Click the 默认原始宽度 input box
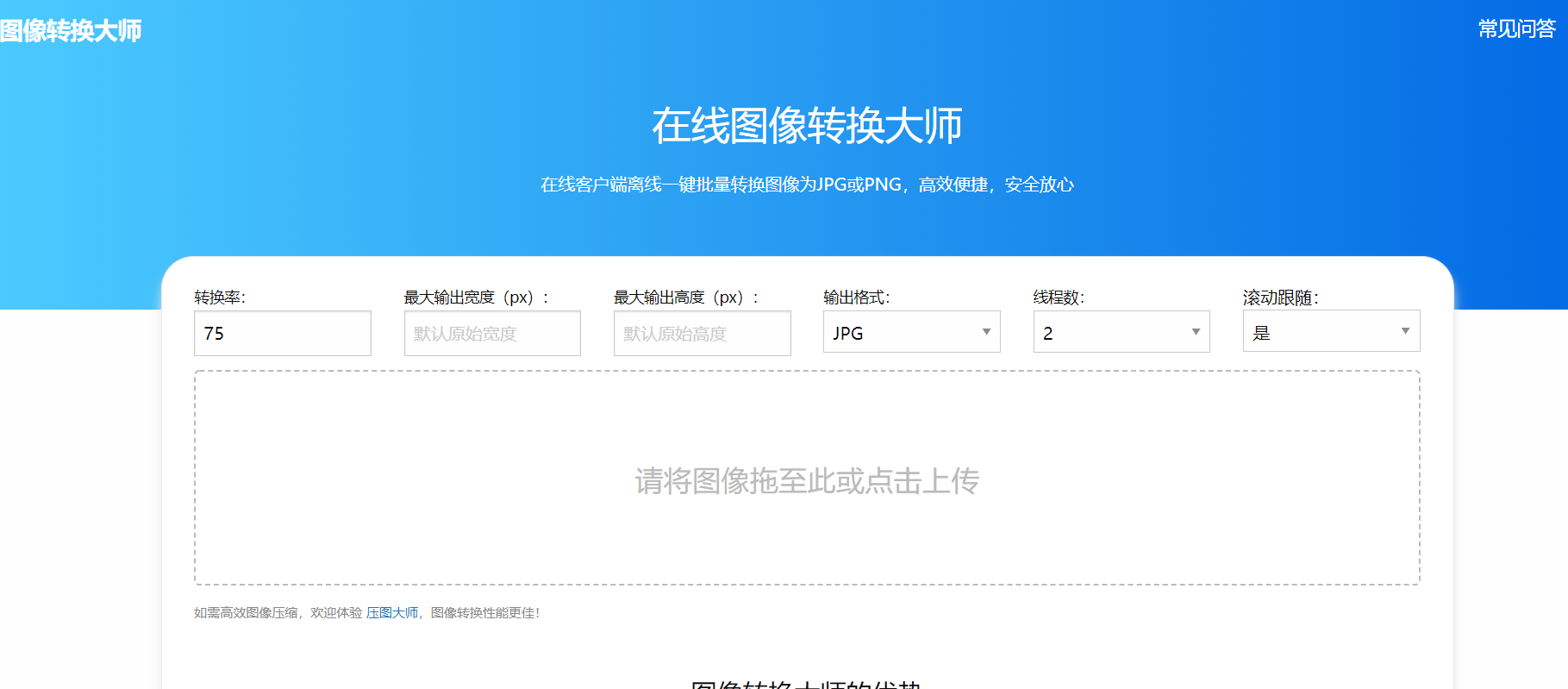 coord(491,334)
